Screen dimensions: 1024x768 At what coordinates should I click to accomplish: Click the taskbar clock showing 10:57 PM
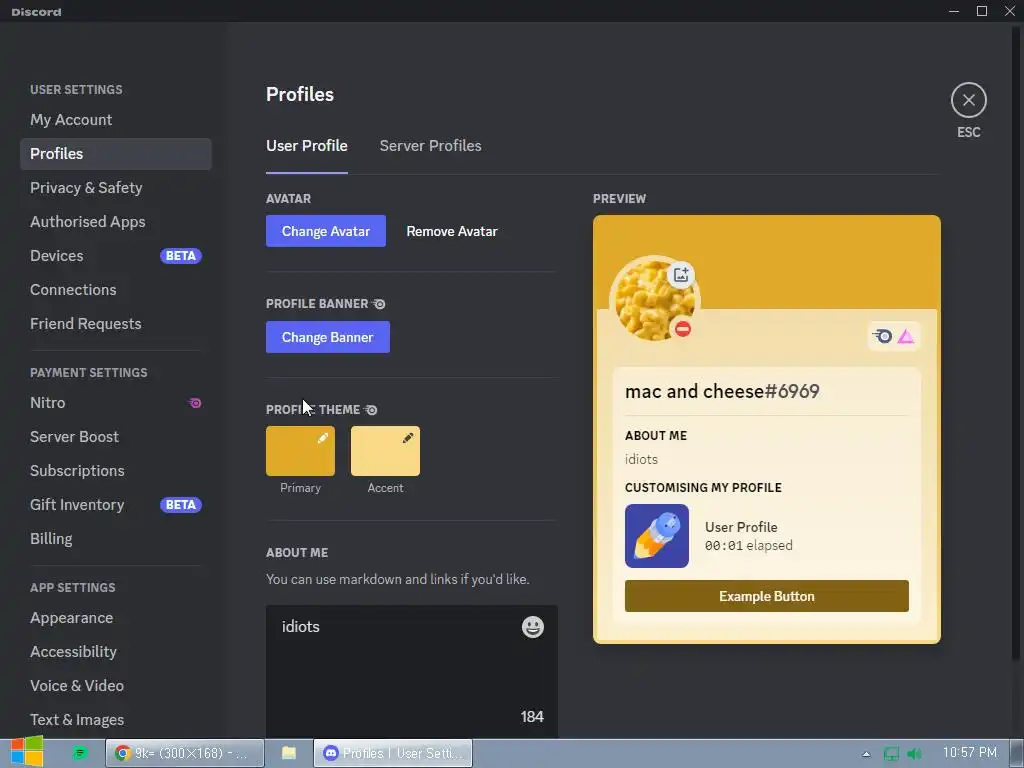pos(969,753)
